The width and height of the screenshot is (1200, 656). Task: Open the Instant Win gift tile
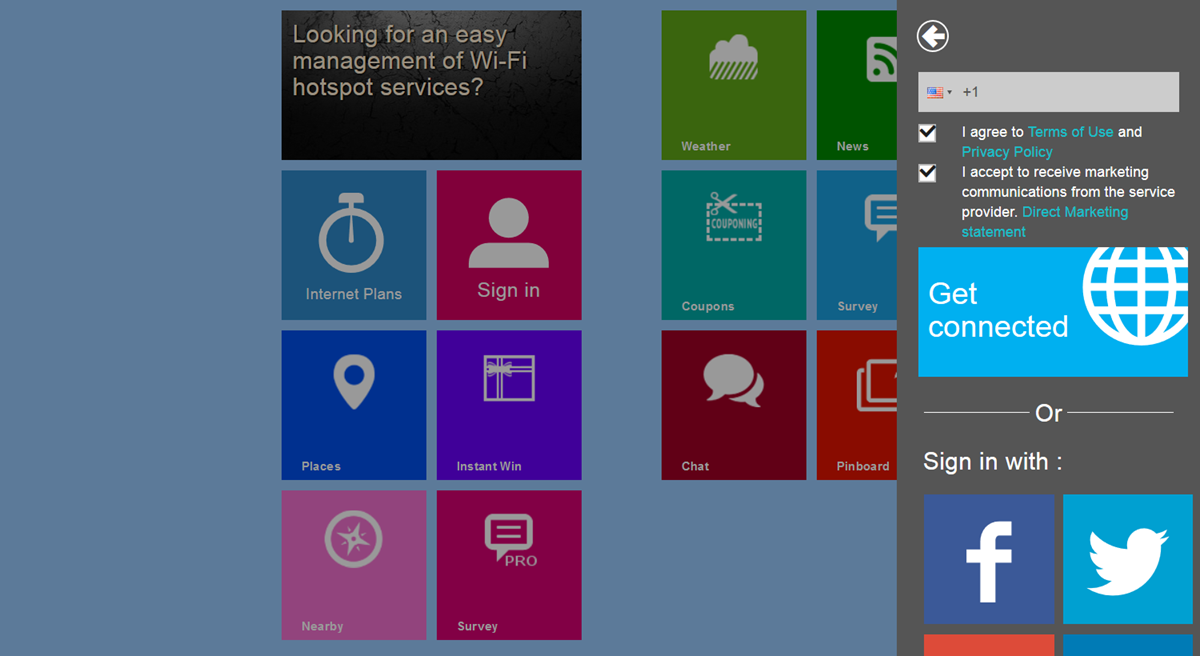(x=509, y=405)
